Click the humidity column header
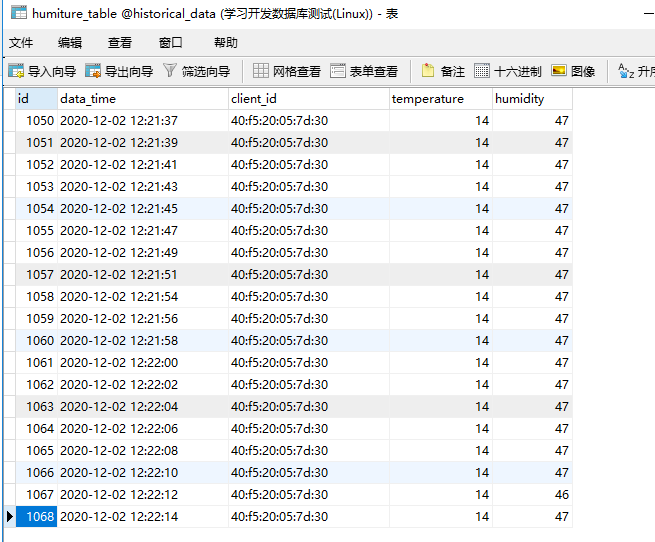 pyautogui.click(x=532, y=99)
